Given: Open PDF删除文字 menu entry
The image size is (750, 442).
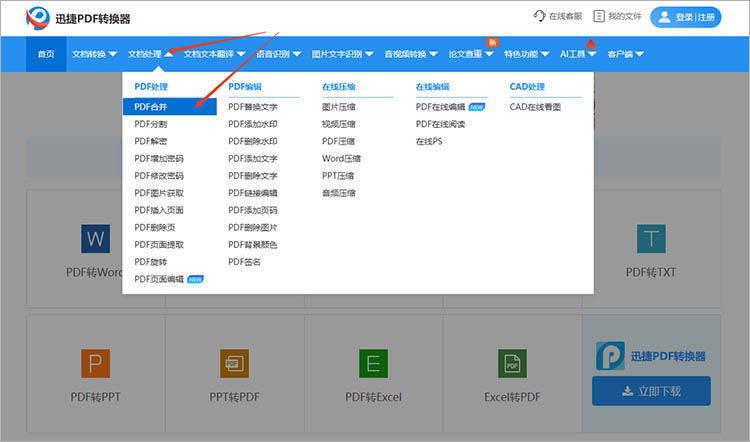Looking at the screenshot, I should click(253, 176).
